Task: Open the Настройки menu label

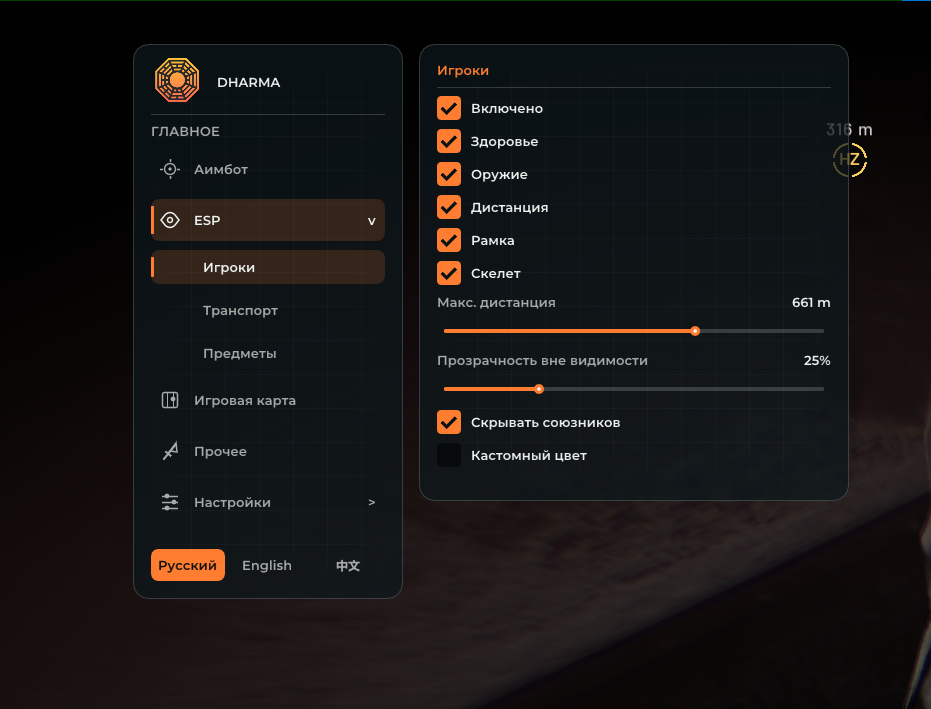Action: point(232,502)
